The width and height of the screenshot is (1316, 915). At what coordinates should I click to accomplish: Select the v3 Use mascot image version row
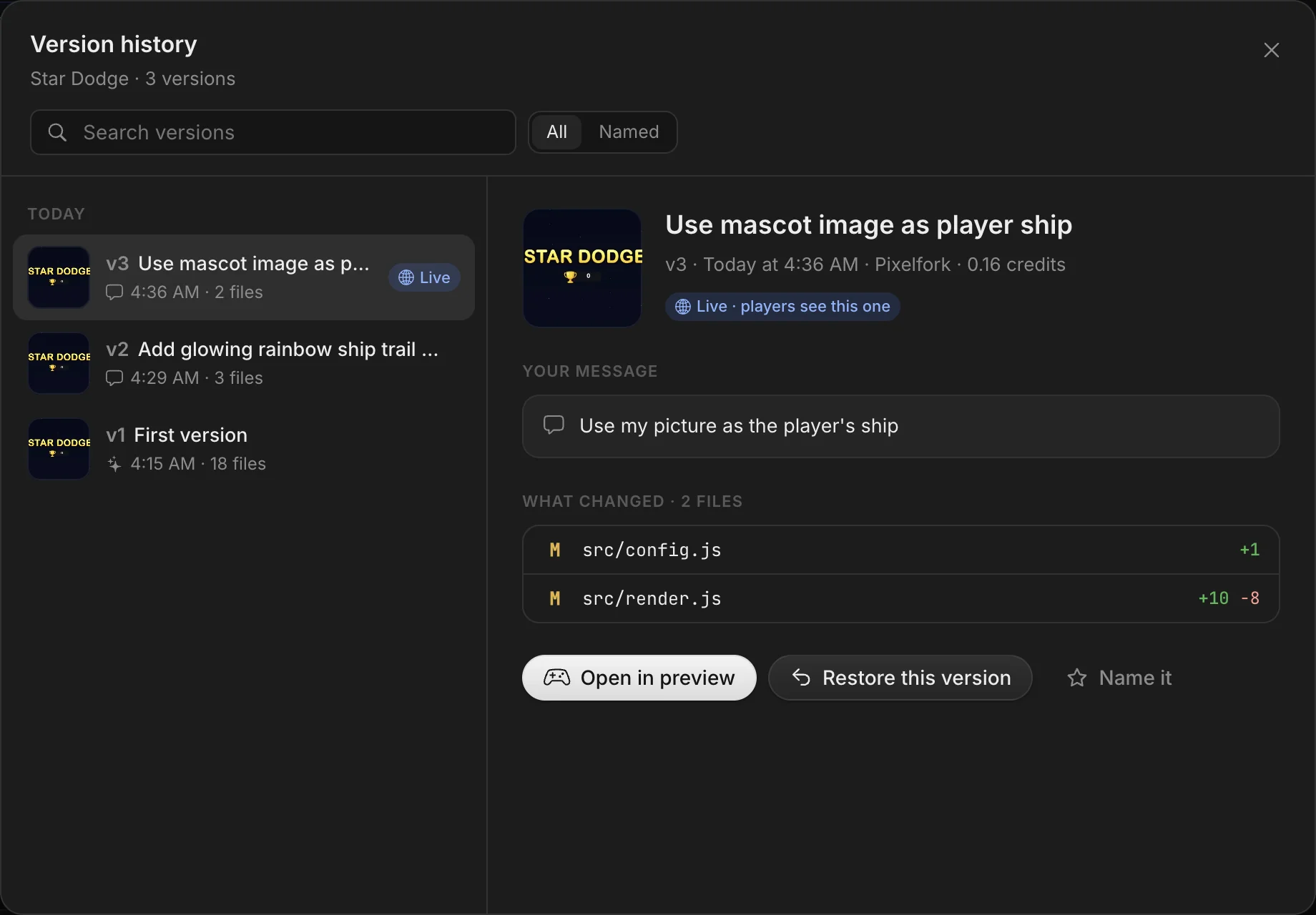click(x=244, y=277)
